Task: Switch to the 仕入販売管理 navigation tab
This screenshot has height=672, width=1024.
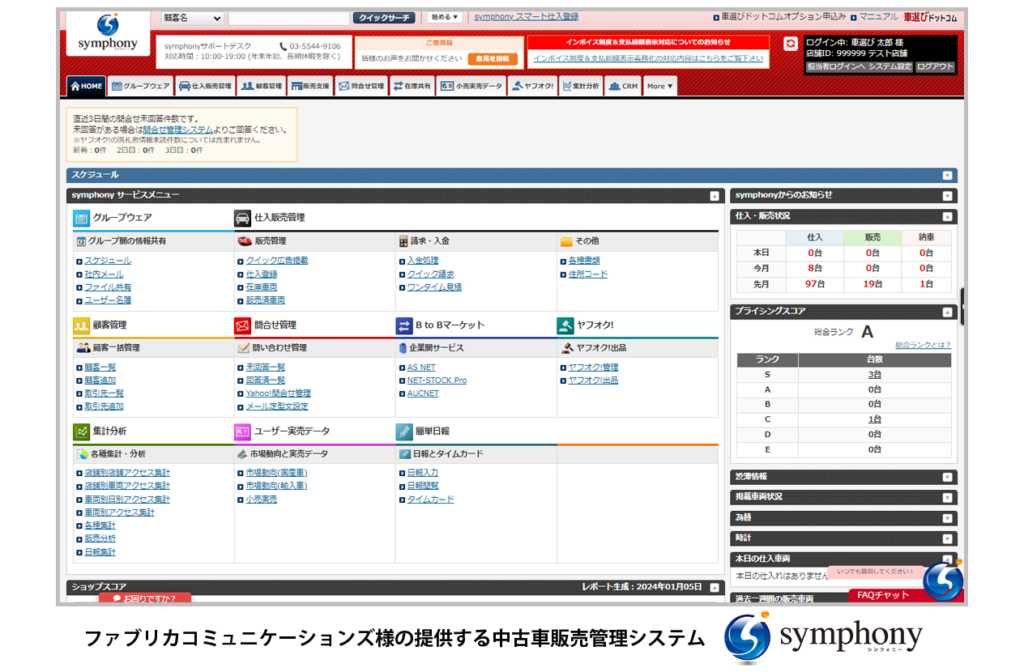Action: [x=205, y=86]
